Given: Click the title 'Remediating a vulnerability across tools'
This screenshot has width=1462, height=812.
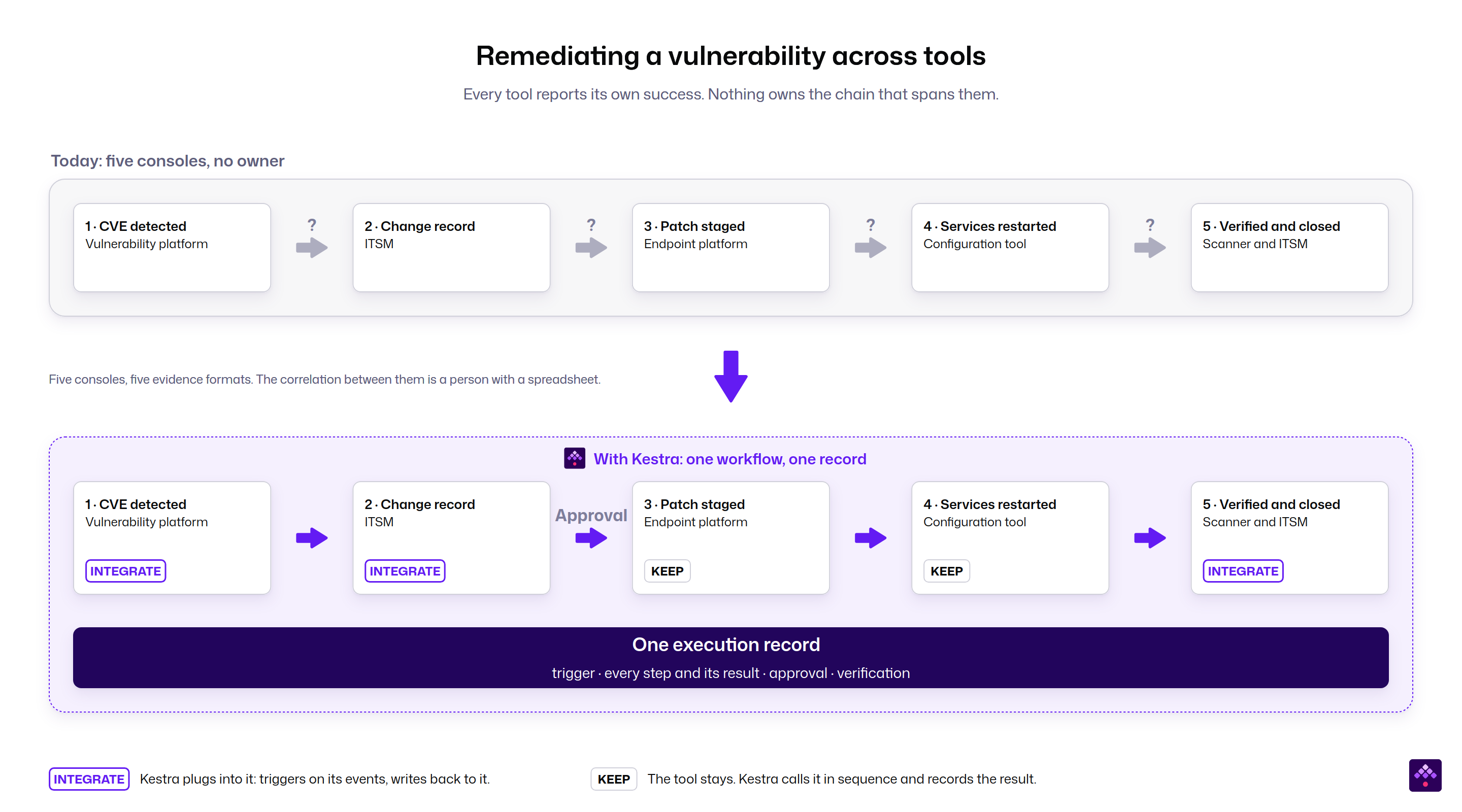Looking at the screenshot, I should pyautogui.click(x=731, y=56).
